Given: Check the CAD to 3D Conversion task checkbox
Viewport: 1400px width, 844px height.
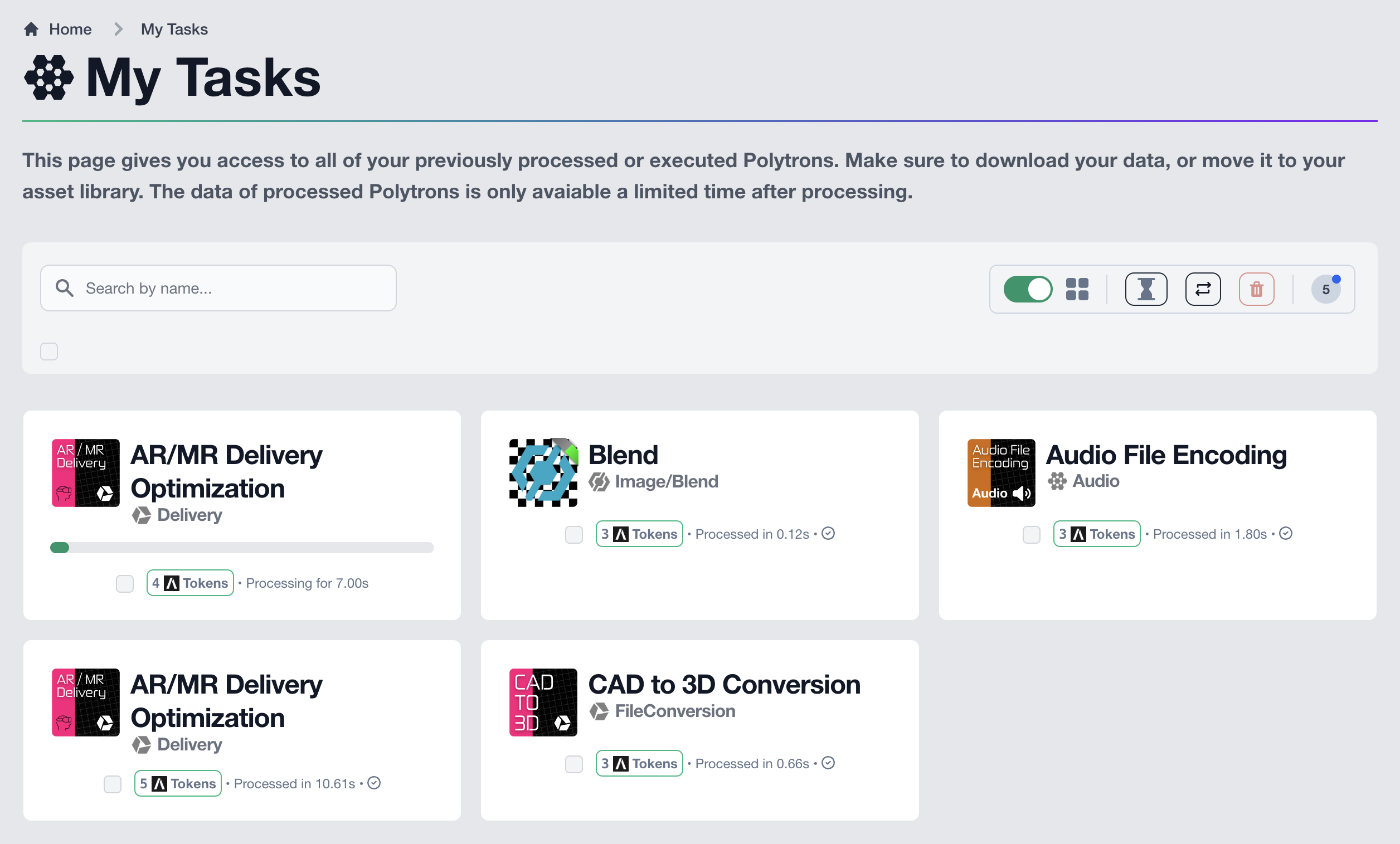Looking at the screenshot, I should click(x=573, y=764).
